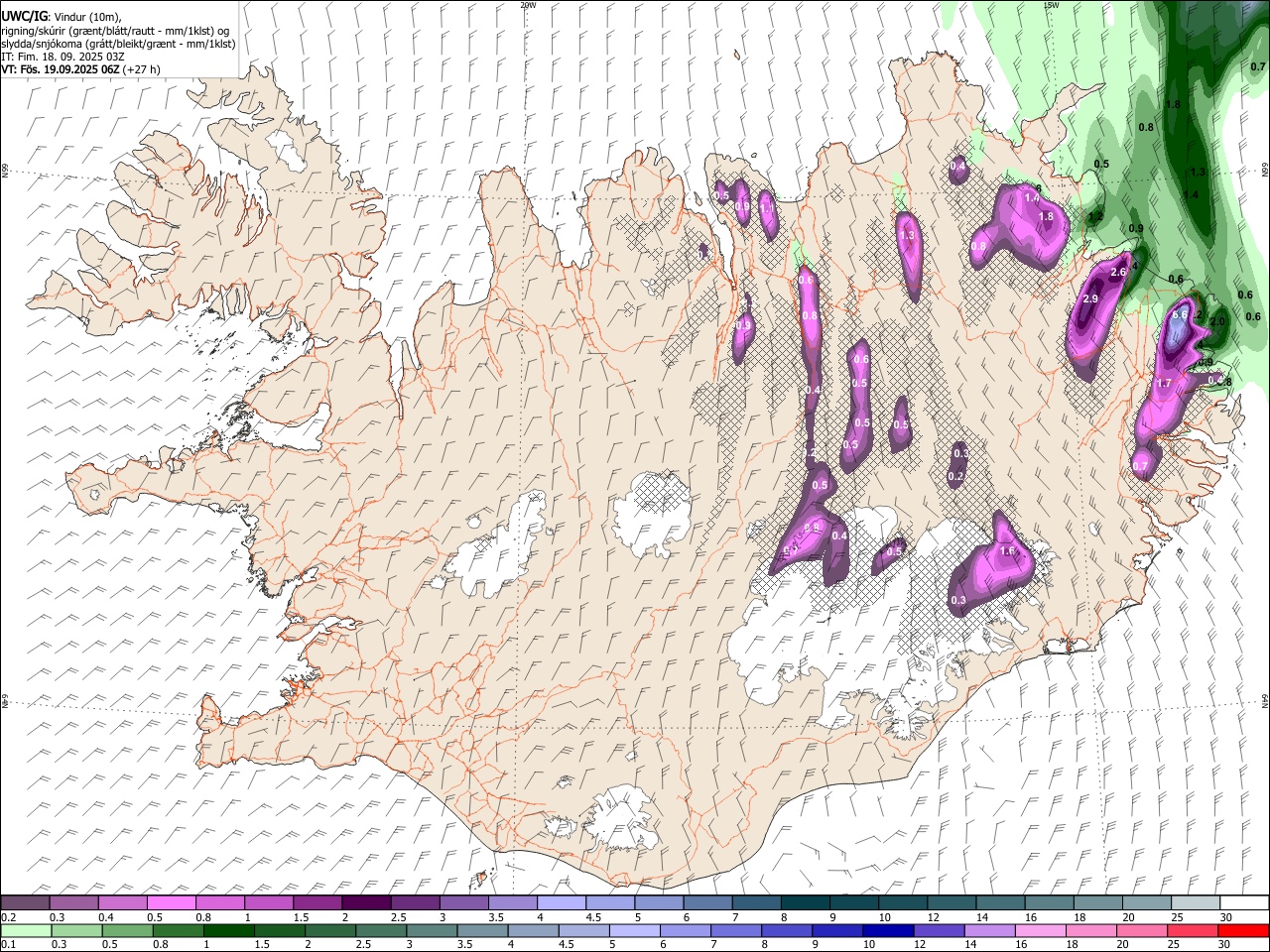
Task: Click the palest green 0.1 swatch in the lower legend row
Action: [x=28, y=931]
